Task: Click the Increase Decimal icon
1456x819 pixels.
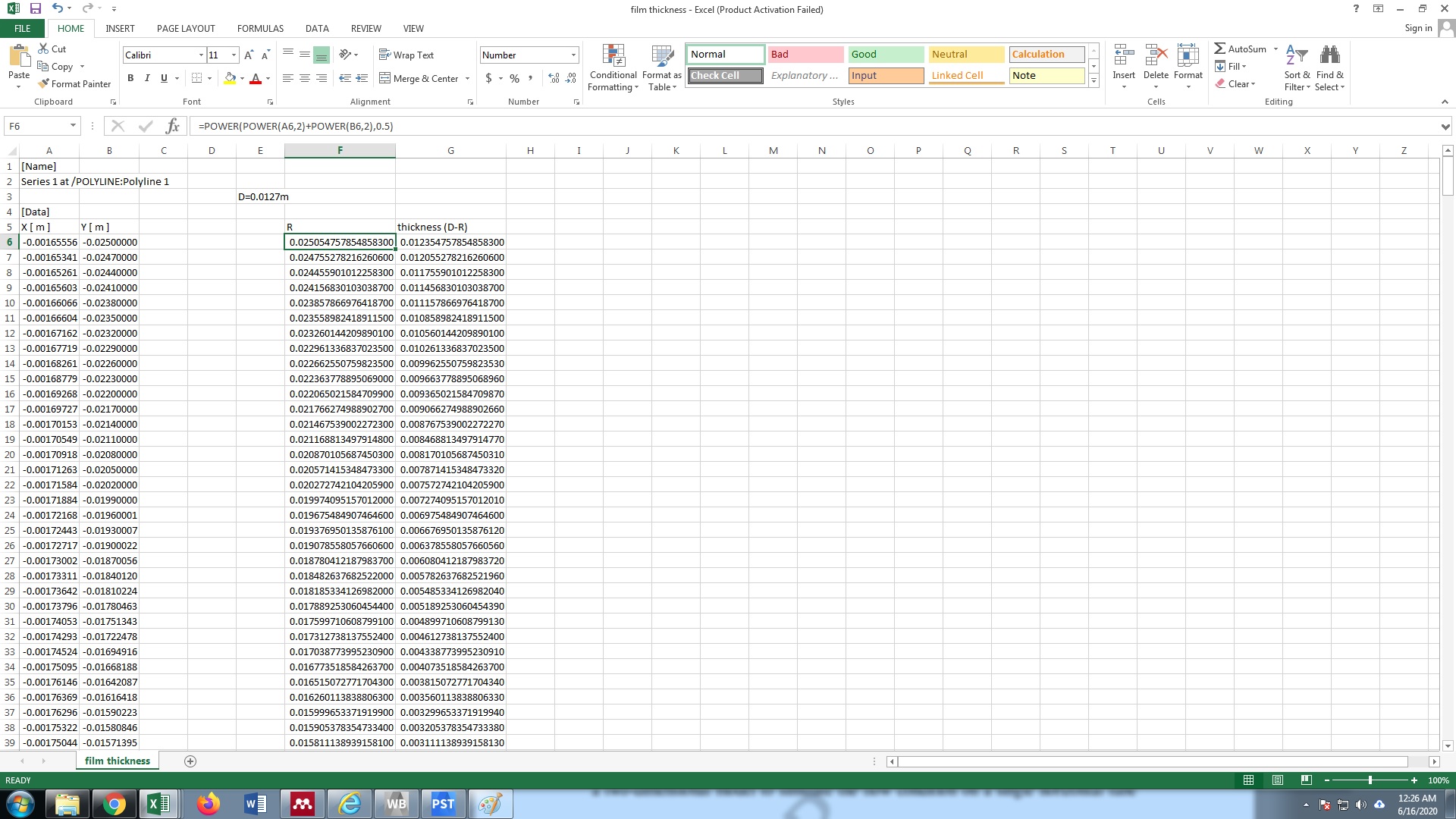Action: pyautogui.click(x=554, y=78)
